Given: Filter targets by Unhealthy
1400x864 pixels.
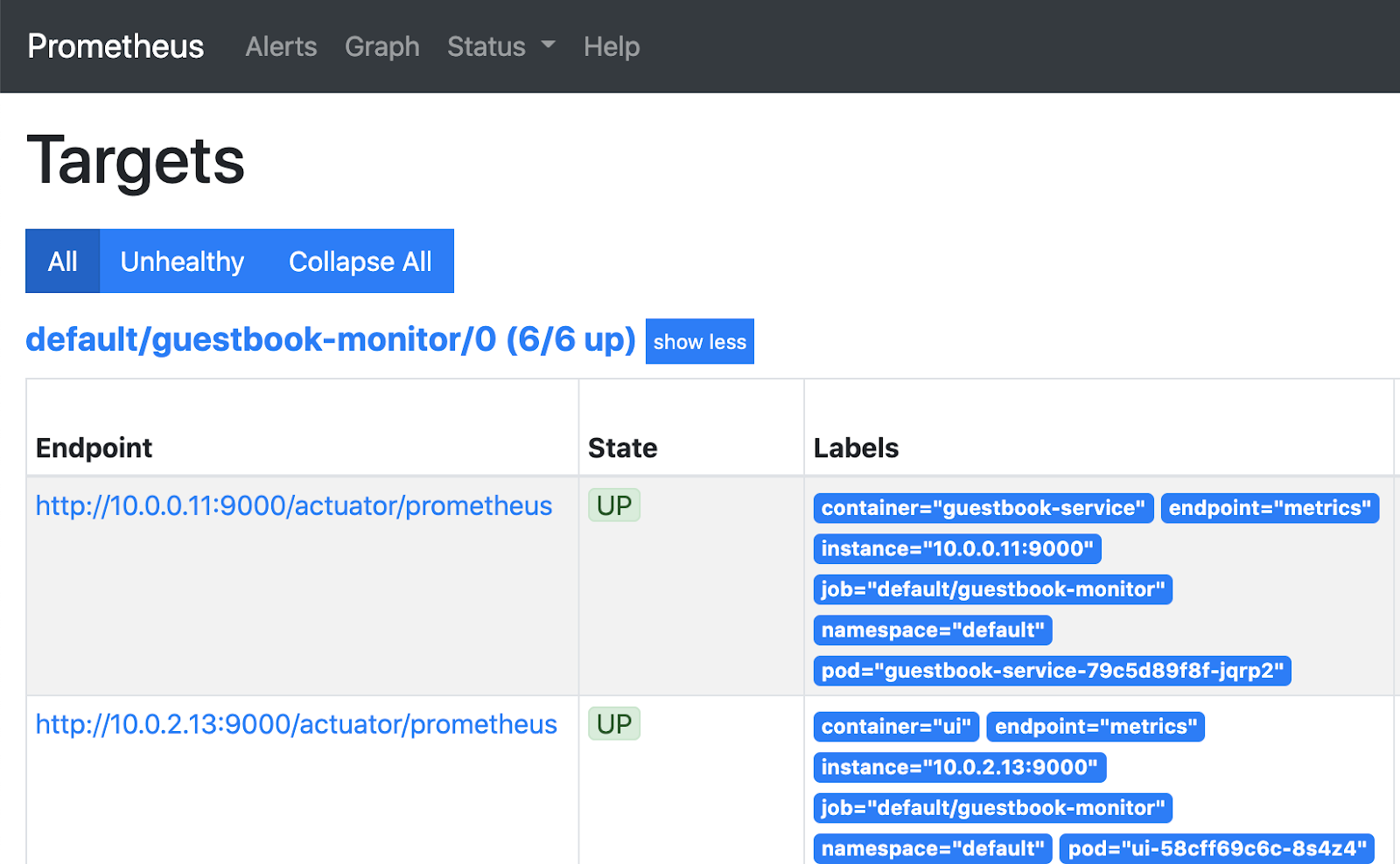Looking at the screenshot, I should point(182,261).
